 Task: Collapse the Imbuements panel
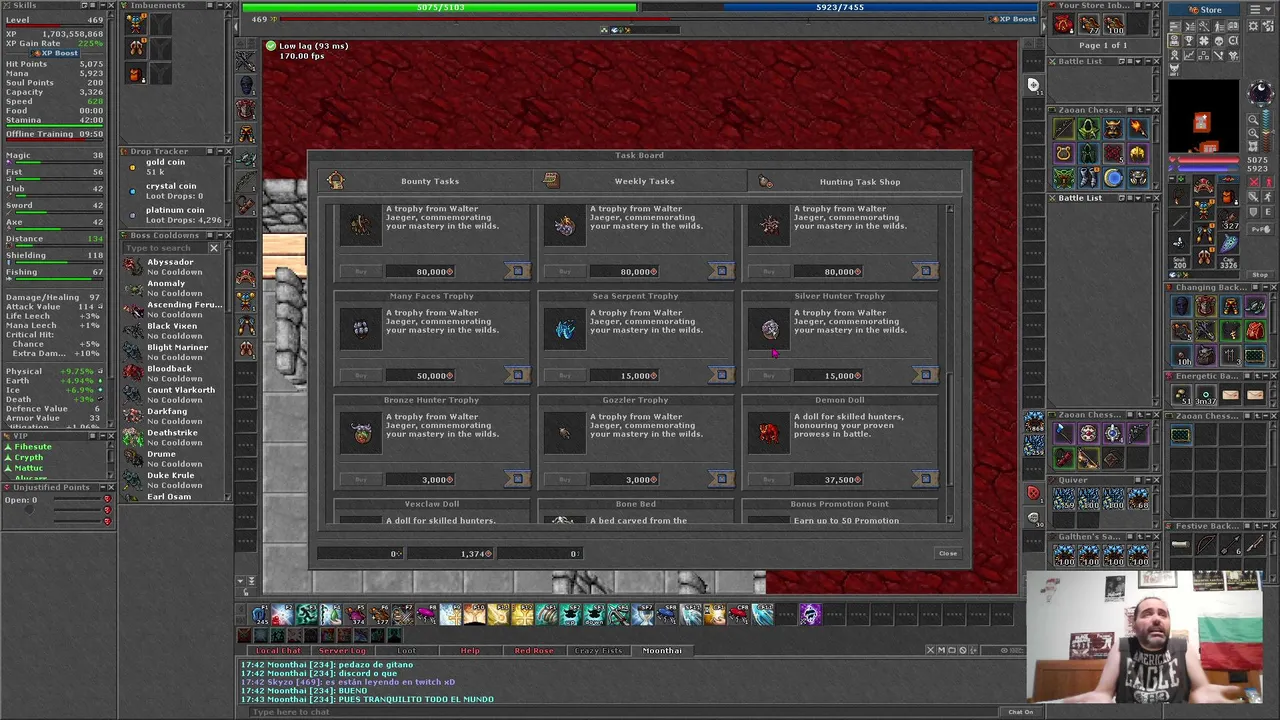219,6
